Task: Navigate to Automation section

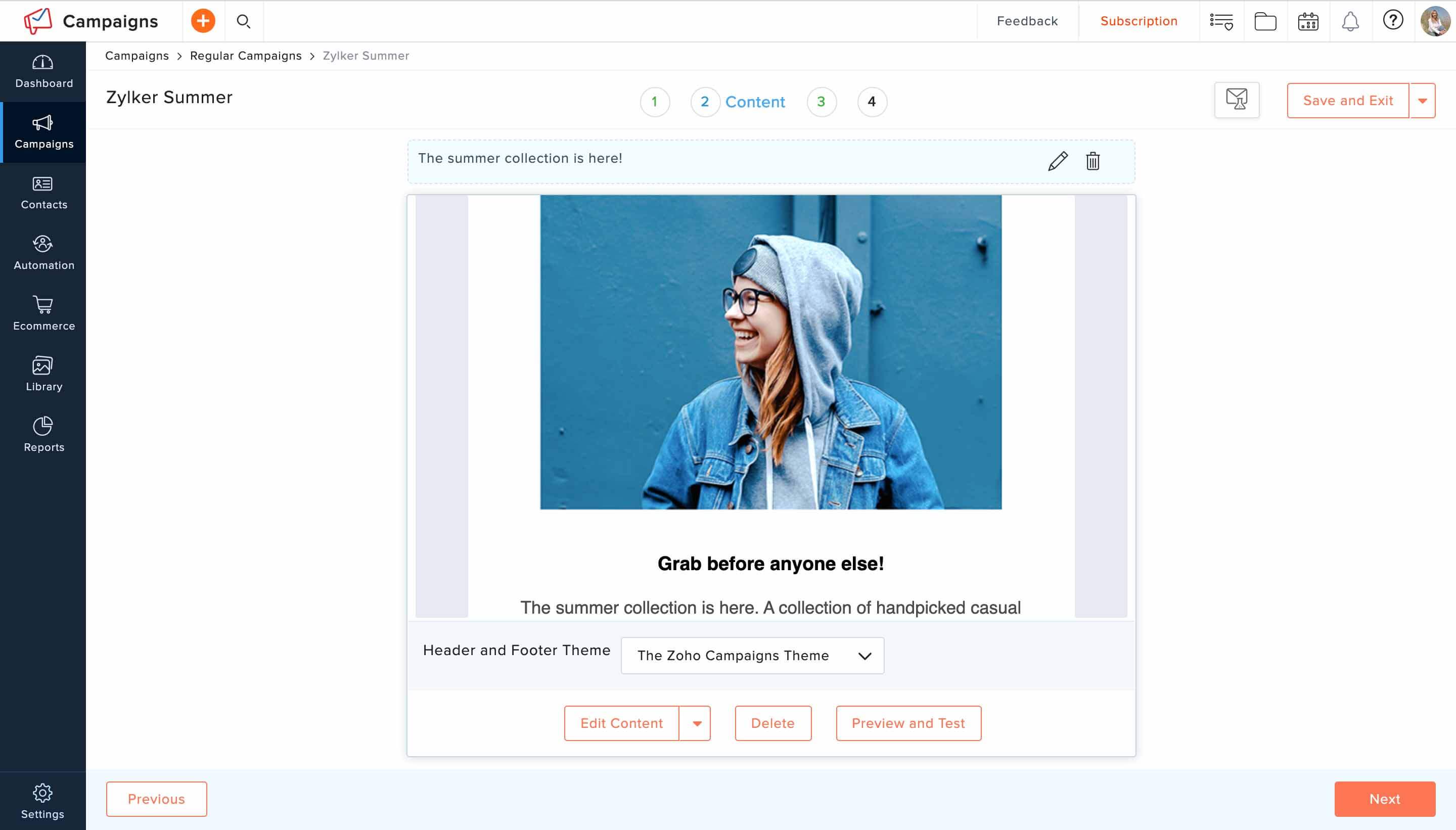Action: 44,252
